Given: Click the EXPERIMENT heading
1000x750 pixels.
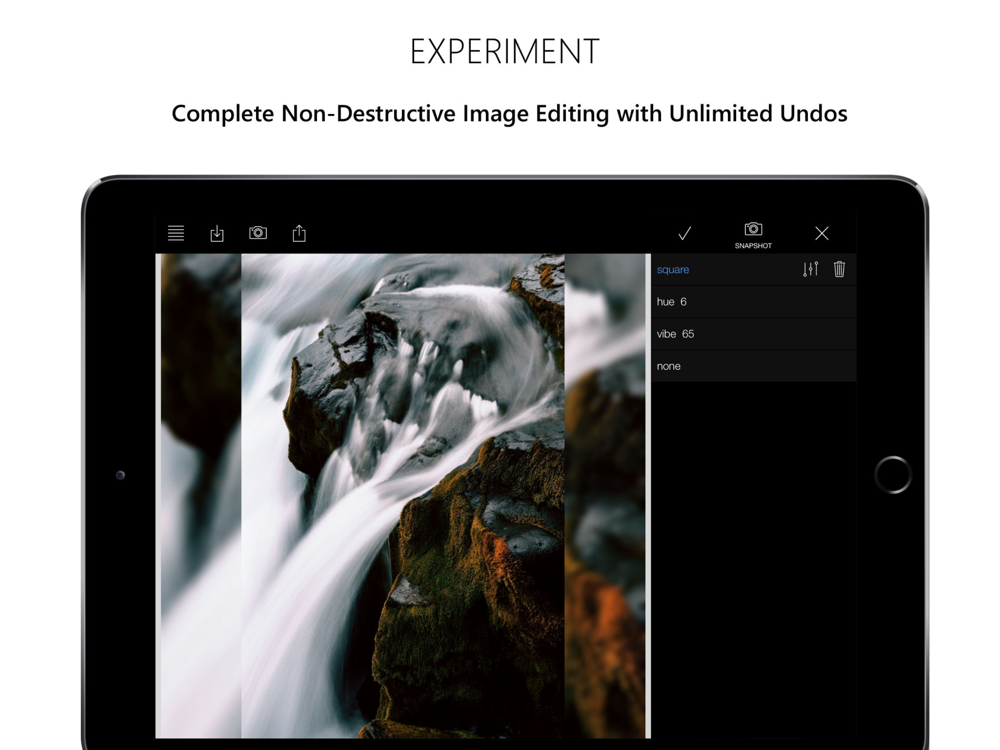Looking at the screenshot, I should [505, 52].
